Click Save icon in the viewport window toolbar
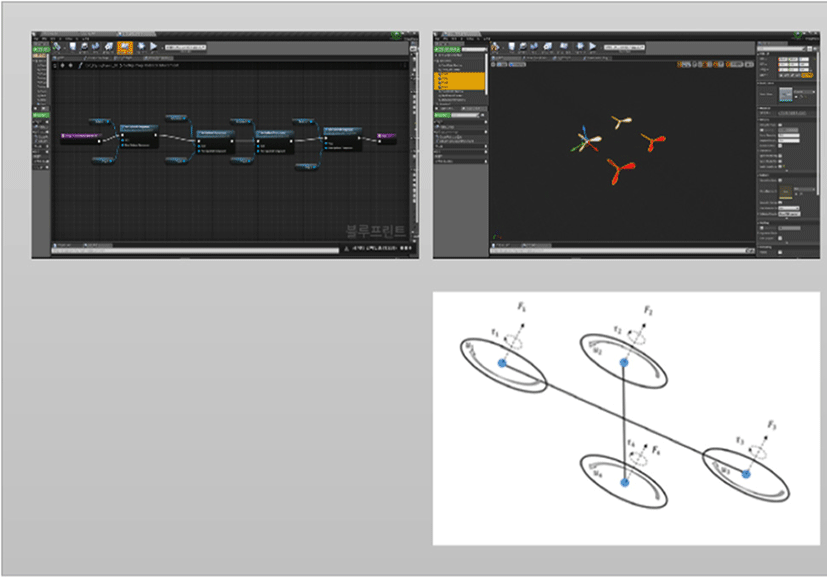 pyautogui.click(x=511, y=47)
